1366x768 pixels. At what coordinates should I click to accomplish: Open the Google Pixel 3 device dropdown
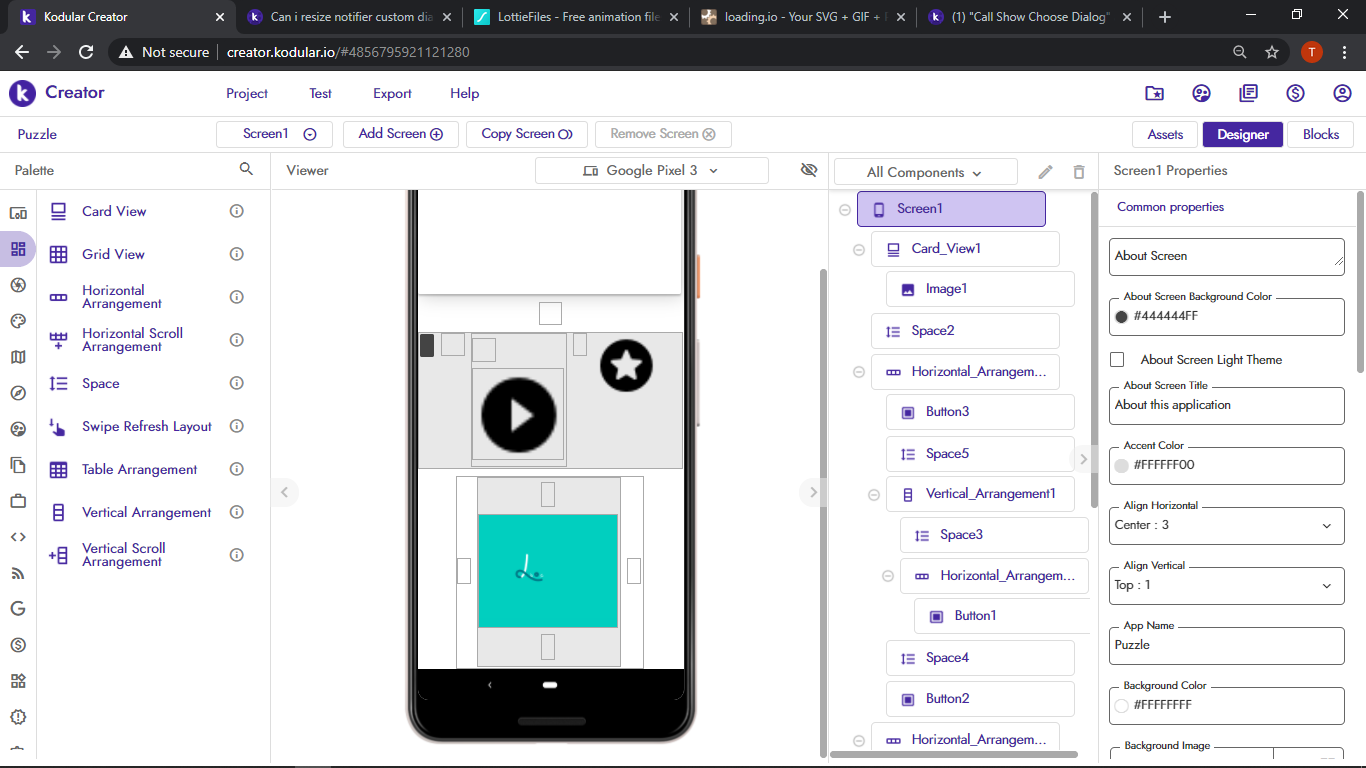651,171
